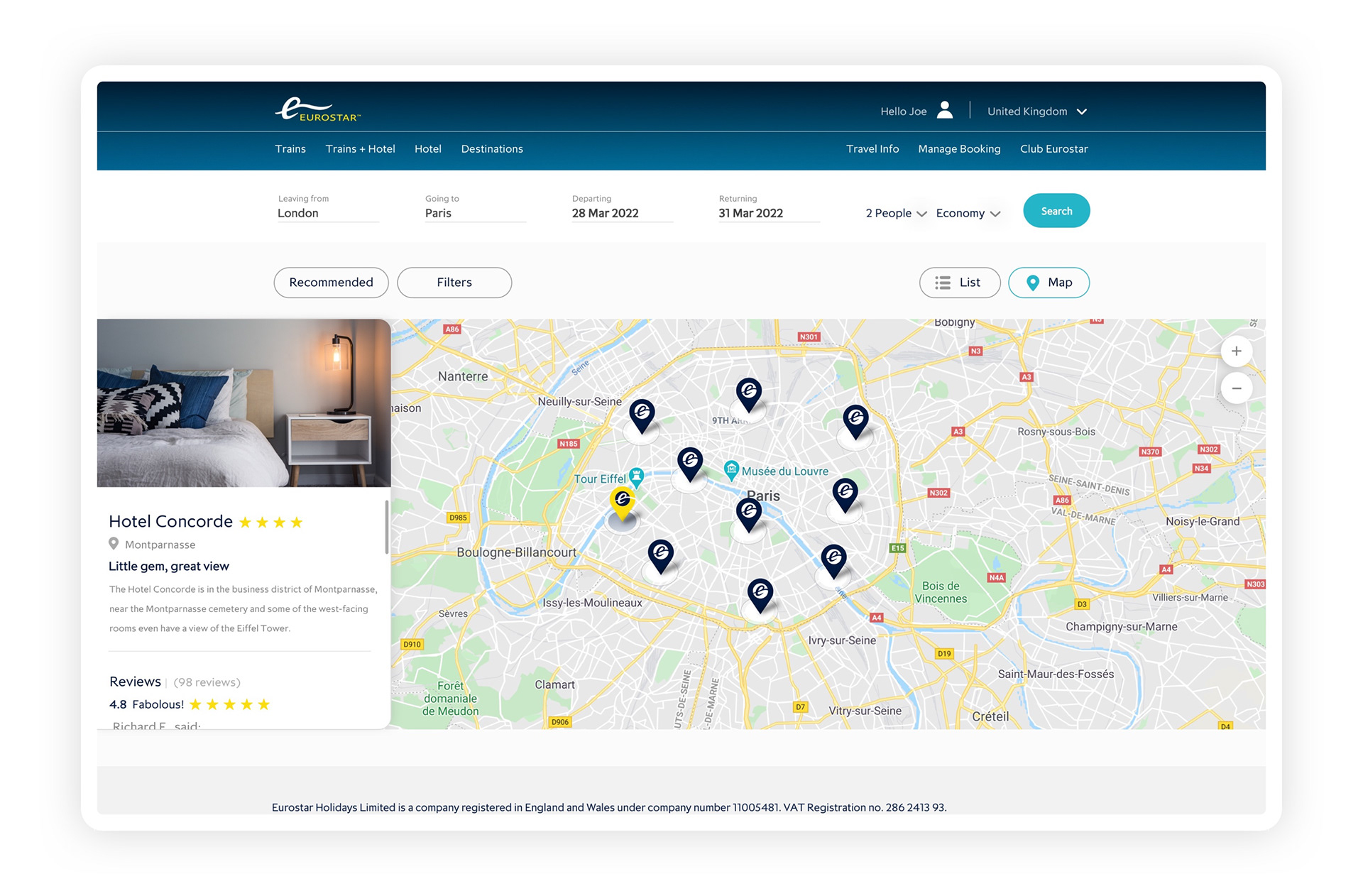Switch to Map view
1363x896 pixels.
(x=1049, y=283)
